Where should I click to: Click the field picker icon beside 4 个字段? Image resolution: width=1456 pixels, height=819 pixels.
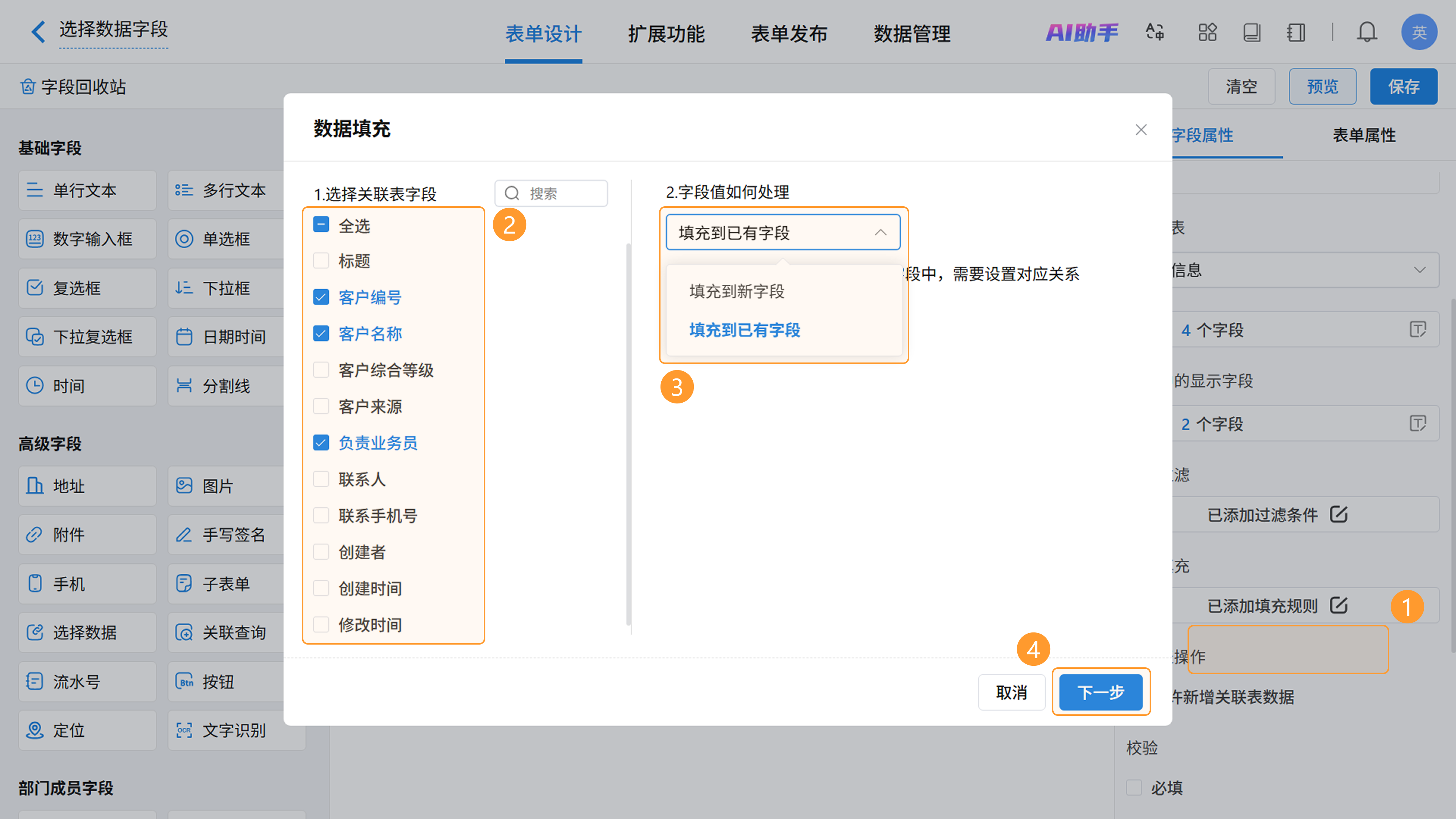tap(1418, 329)
